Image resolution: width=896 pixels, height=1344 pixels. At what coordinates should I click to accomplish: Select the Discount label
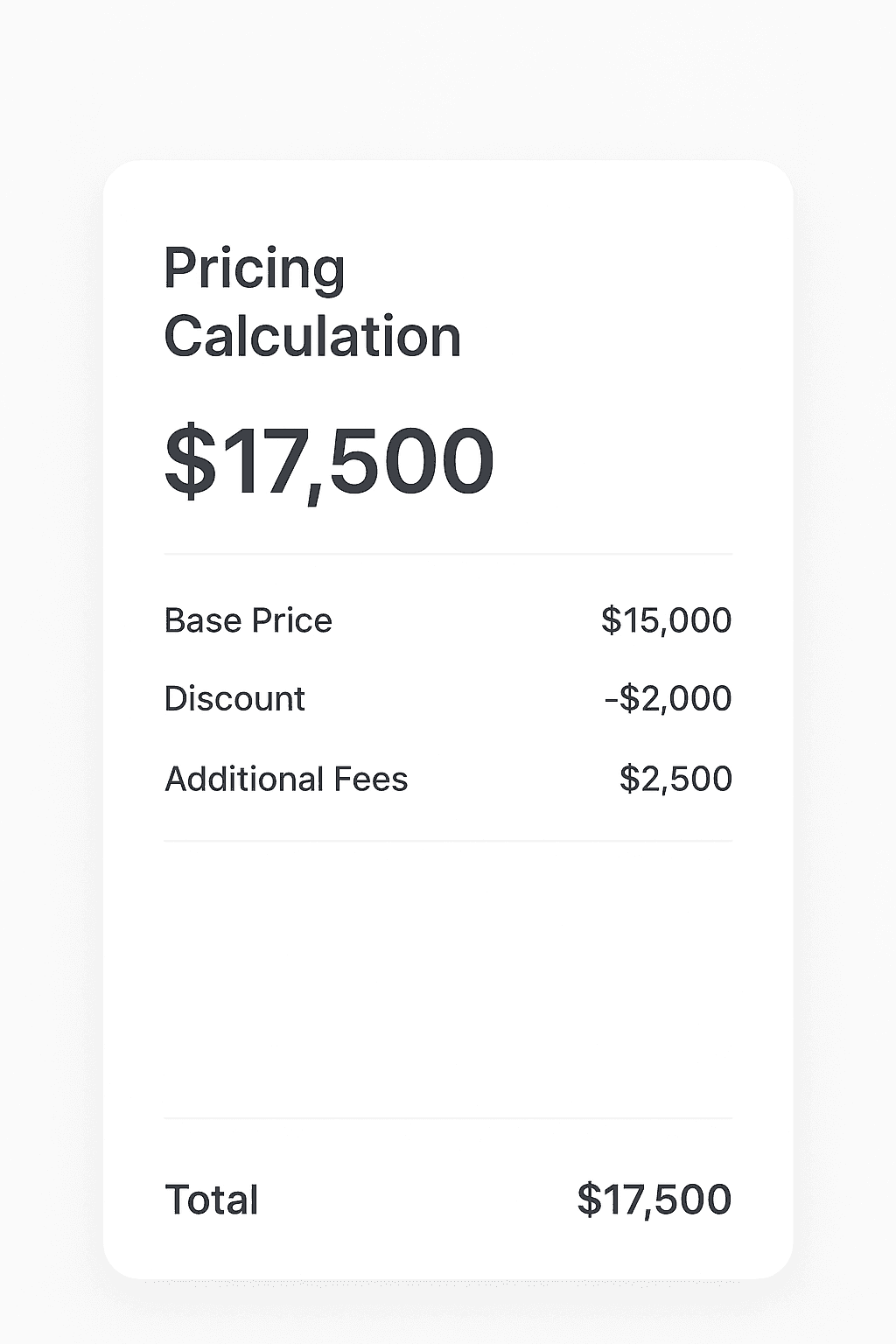[234, 698]
